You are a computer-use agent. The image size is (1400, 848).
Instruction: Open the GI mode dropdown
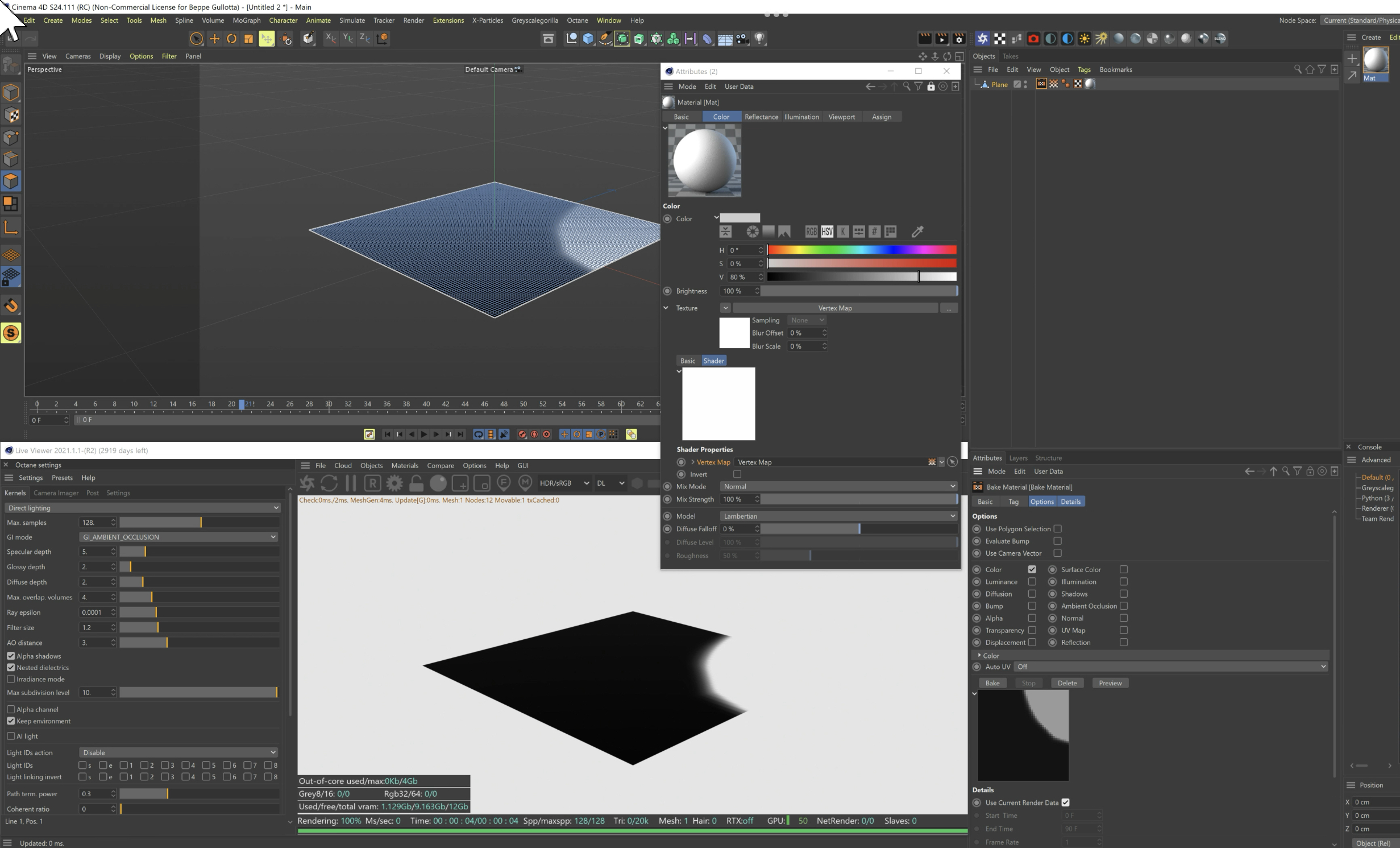tap(178, 537)
